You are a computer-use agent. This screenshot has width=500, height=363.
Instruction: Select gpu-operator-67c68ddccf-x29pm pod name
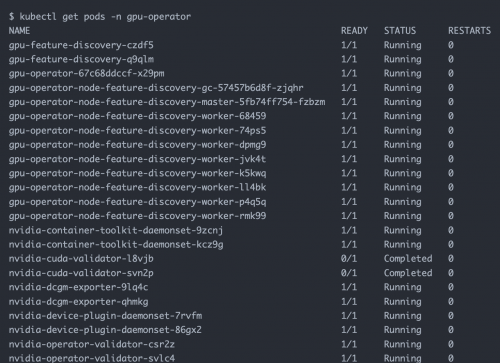click(86, 73)
